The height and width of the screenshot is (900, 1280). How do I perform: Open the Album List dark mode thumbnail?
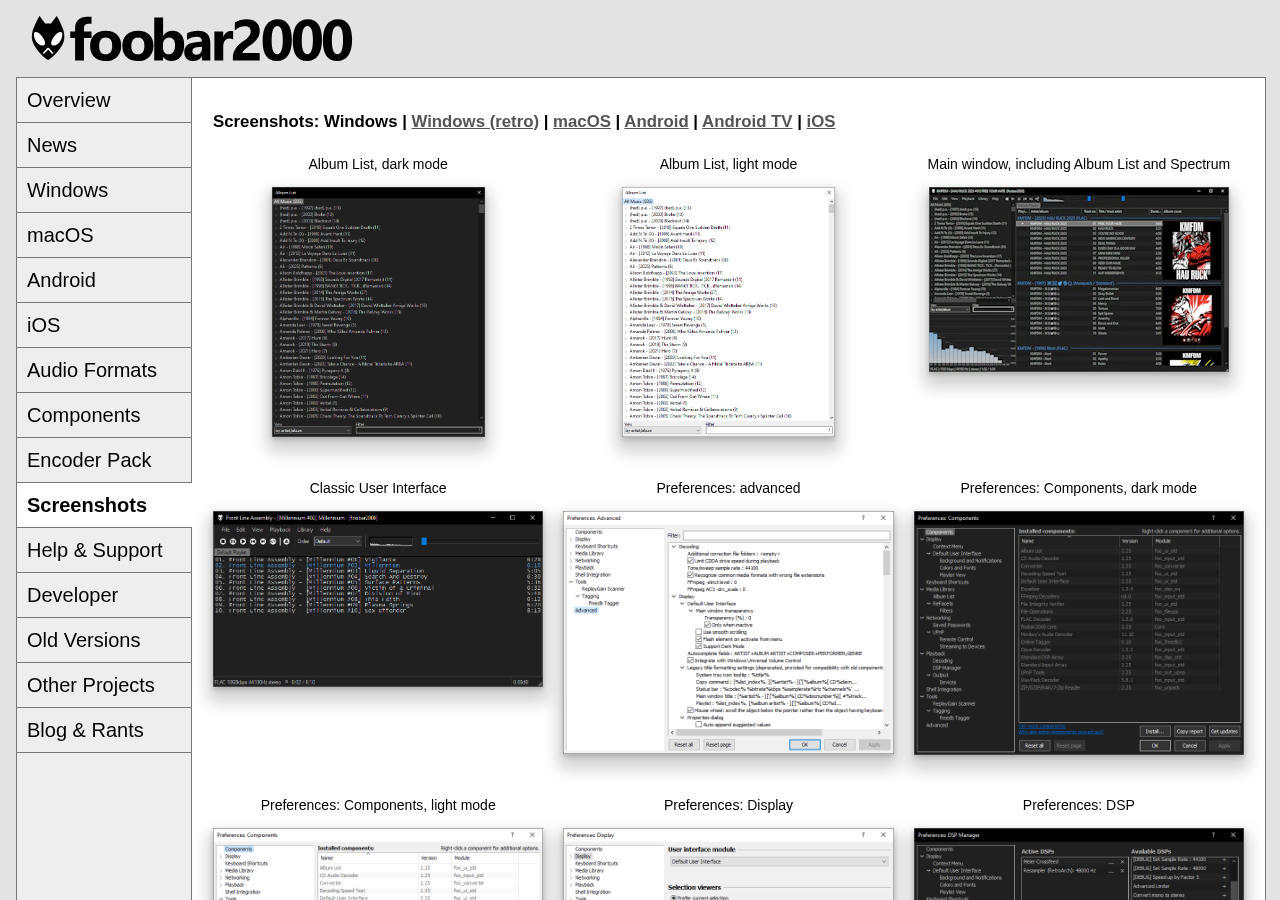[x=378, y=312]
